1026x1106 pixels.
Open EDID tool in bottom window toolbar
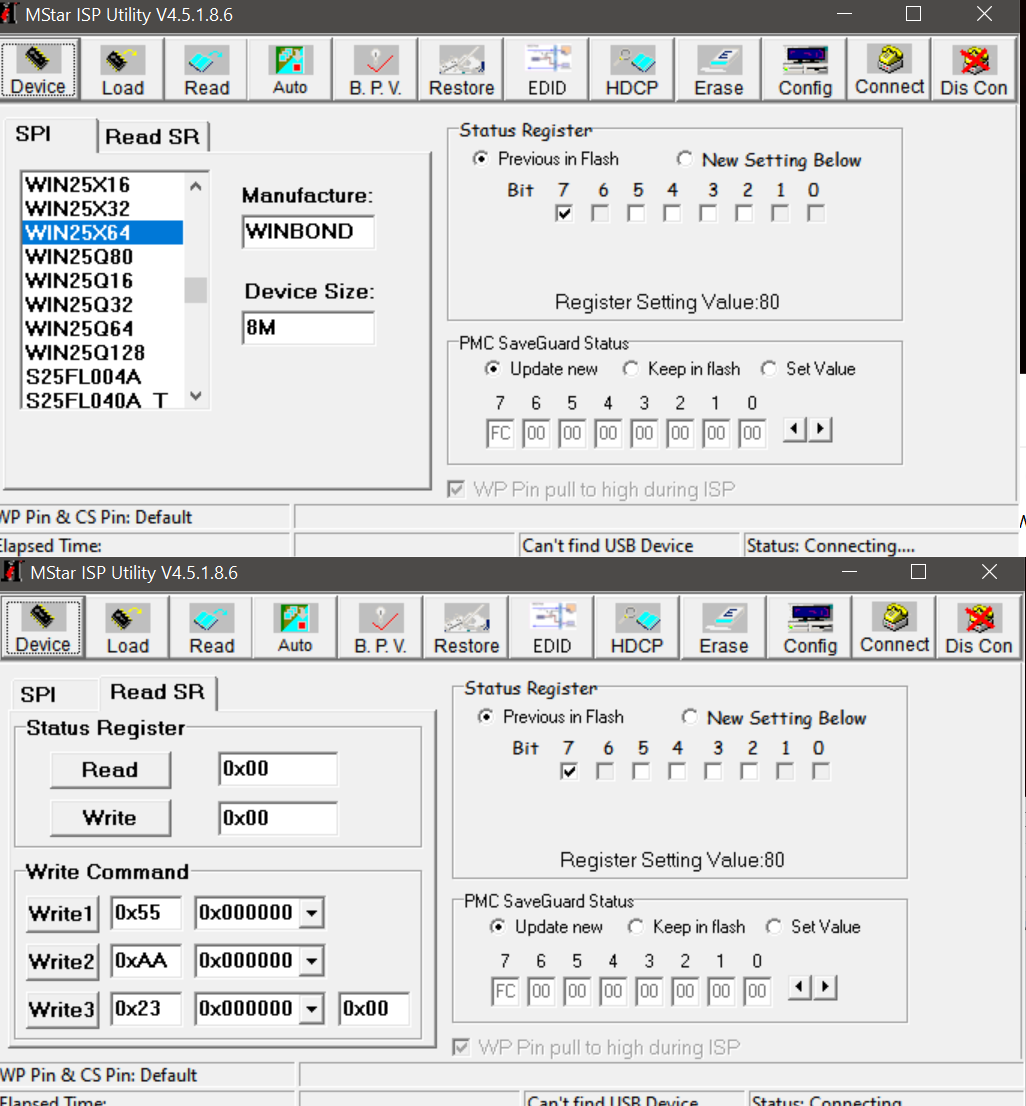pyautogui.click(x=552, y=627)
